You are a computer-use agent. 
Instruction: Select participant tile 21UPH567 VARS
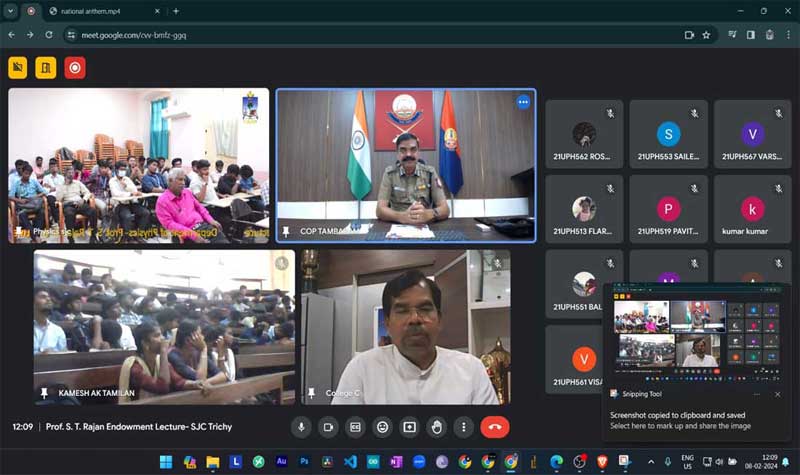pyautogui.click(x=753, y=134)
